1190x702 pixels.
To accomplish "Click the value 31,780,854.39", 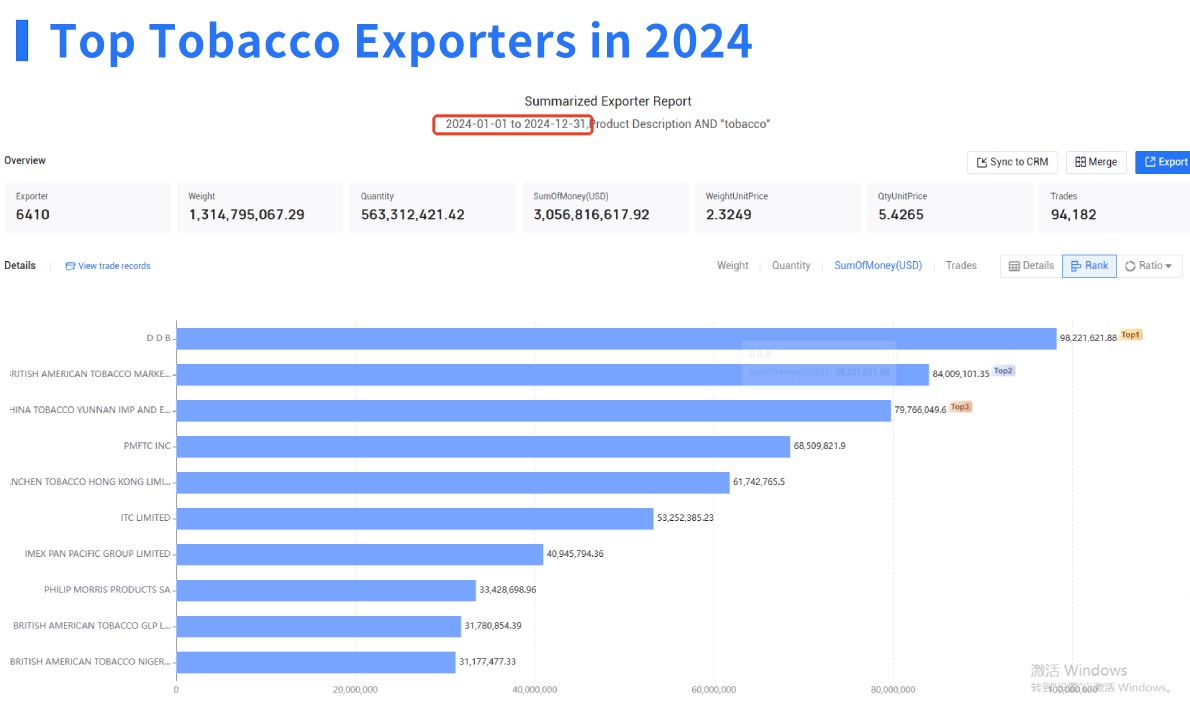I will pos(493,626).
